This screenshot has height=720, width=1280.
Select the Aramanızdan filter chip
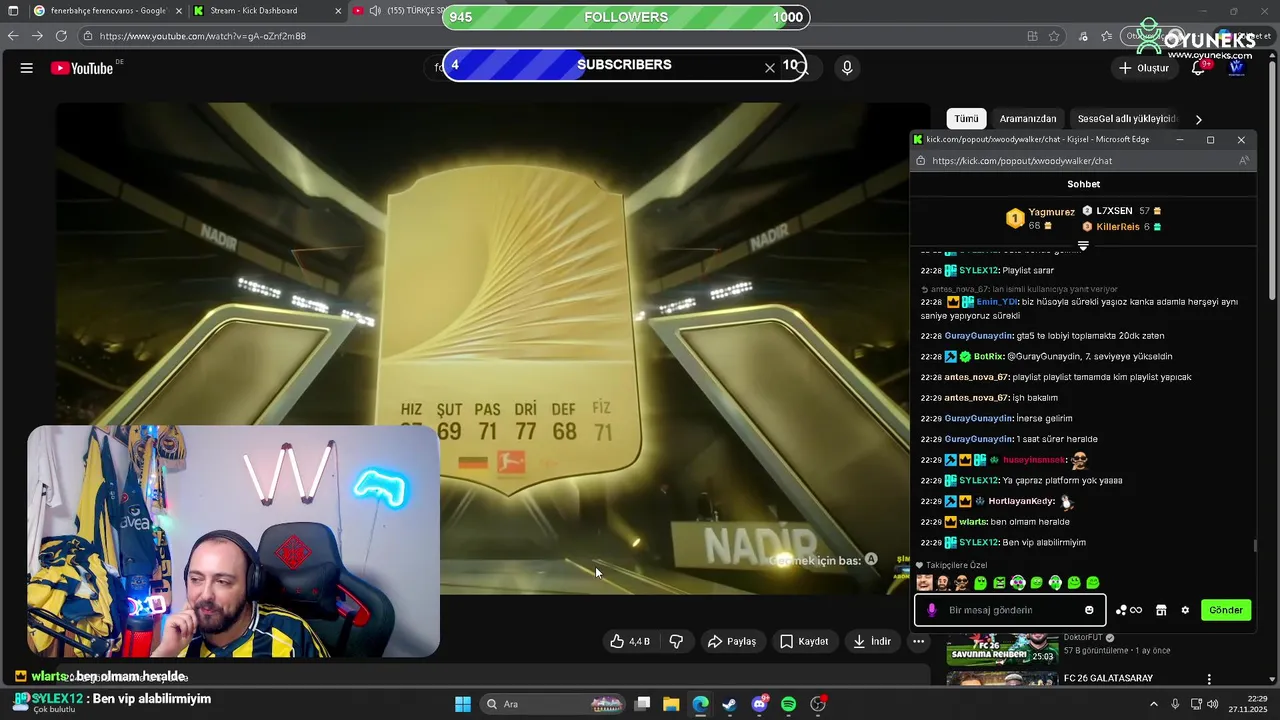[x=1028, y=119]
